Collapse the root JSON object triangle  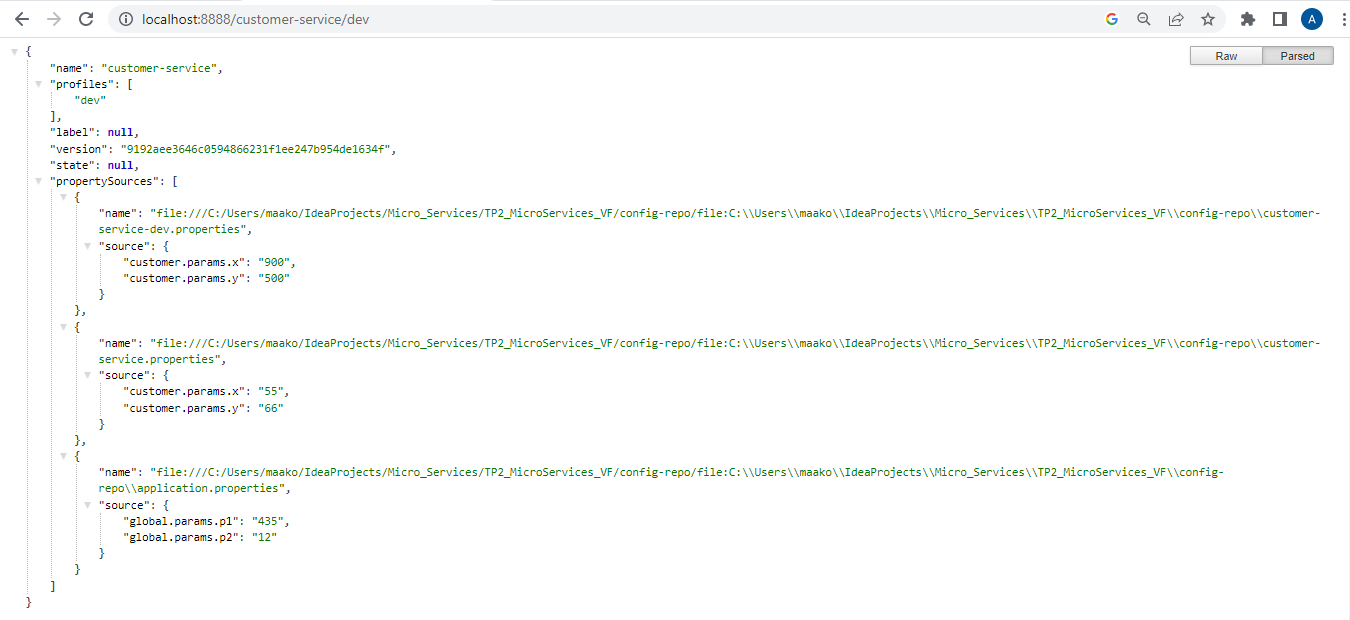(x=14, y=50)
